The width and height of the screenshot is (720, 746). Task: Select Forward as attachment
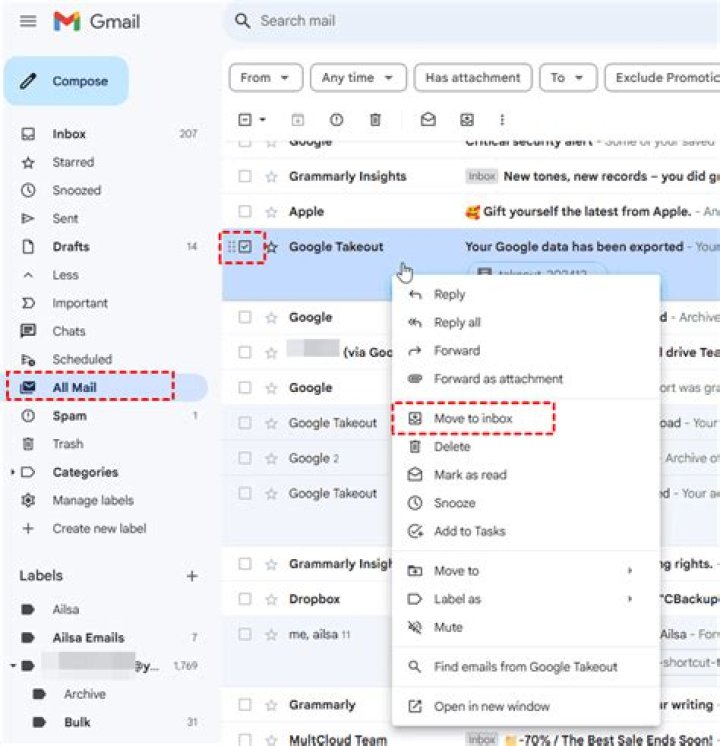(526, 379)
